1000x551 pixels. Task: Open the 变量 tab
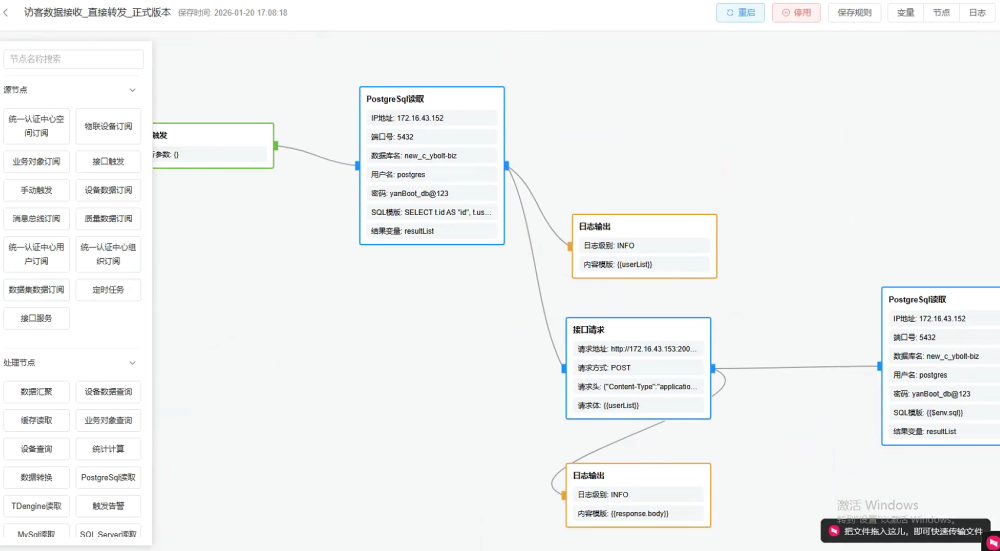pos(905,13)
